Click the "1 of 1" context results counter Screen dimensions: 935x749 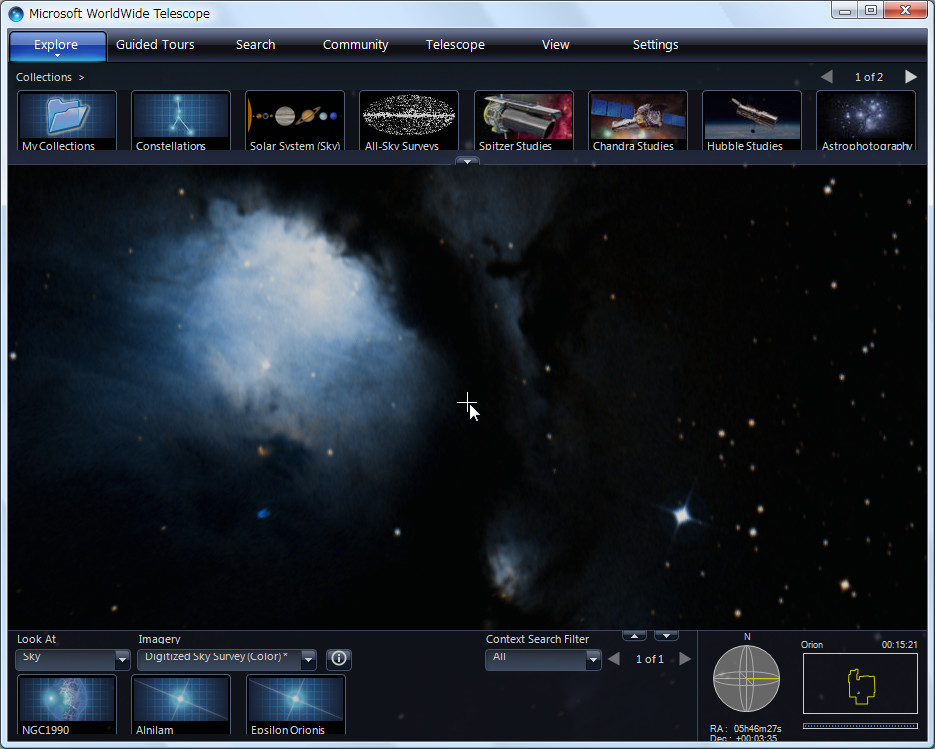tap(649, 659)
